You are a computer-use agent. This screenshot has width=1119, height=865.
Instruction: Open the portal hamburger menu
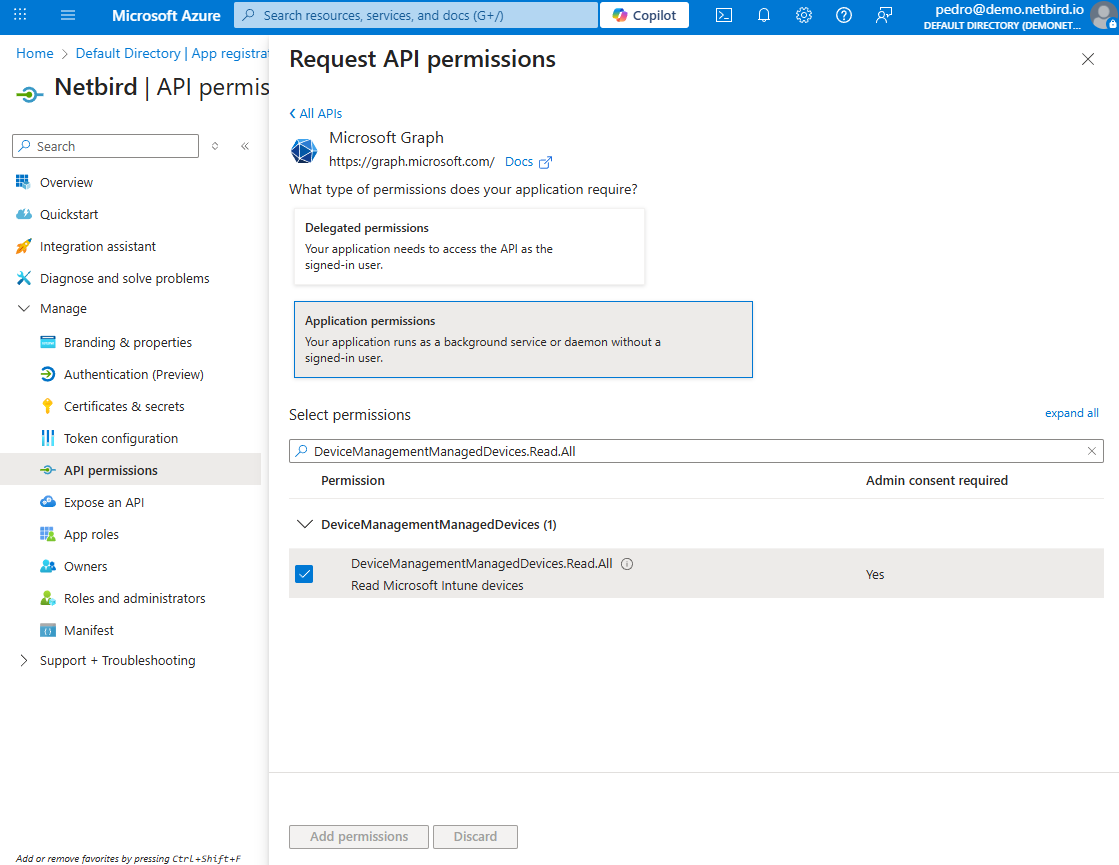pos(67,15)
